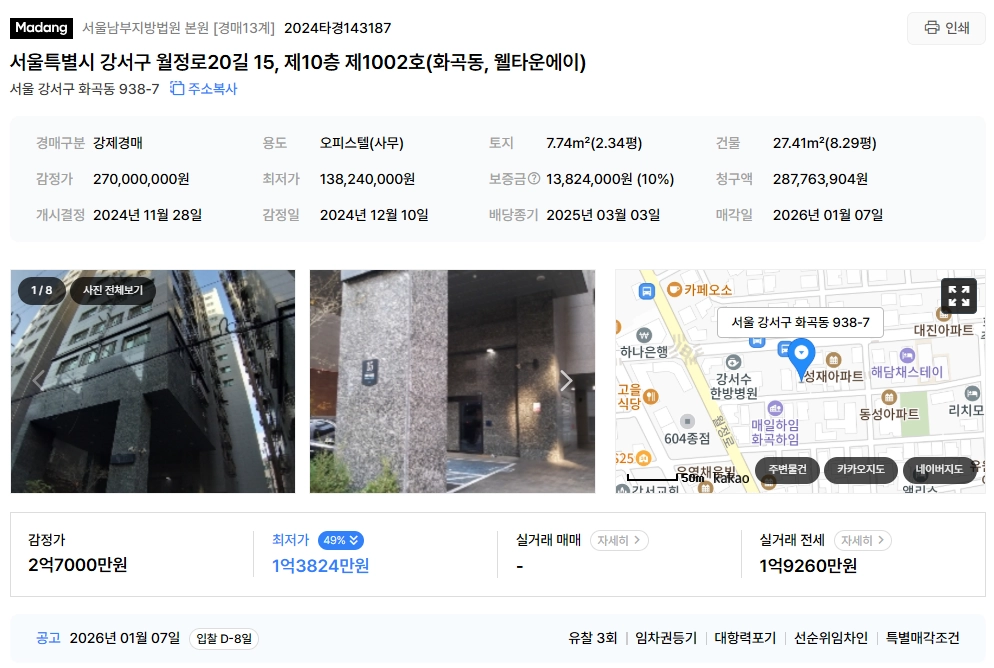Click the print icon button 인쇄
This screenshot has height=668, width=994.
click(x=946, y=28)
